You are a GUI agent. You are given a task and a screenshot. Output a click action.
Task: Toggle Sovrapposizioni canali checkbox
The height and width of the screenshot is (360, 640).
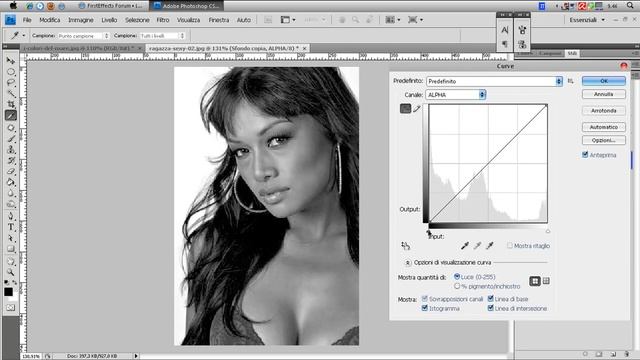pyautogui.click(x=424, y=299)
